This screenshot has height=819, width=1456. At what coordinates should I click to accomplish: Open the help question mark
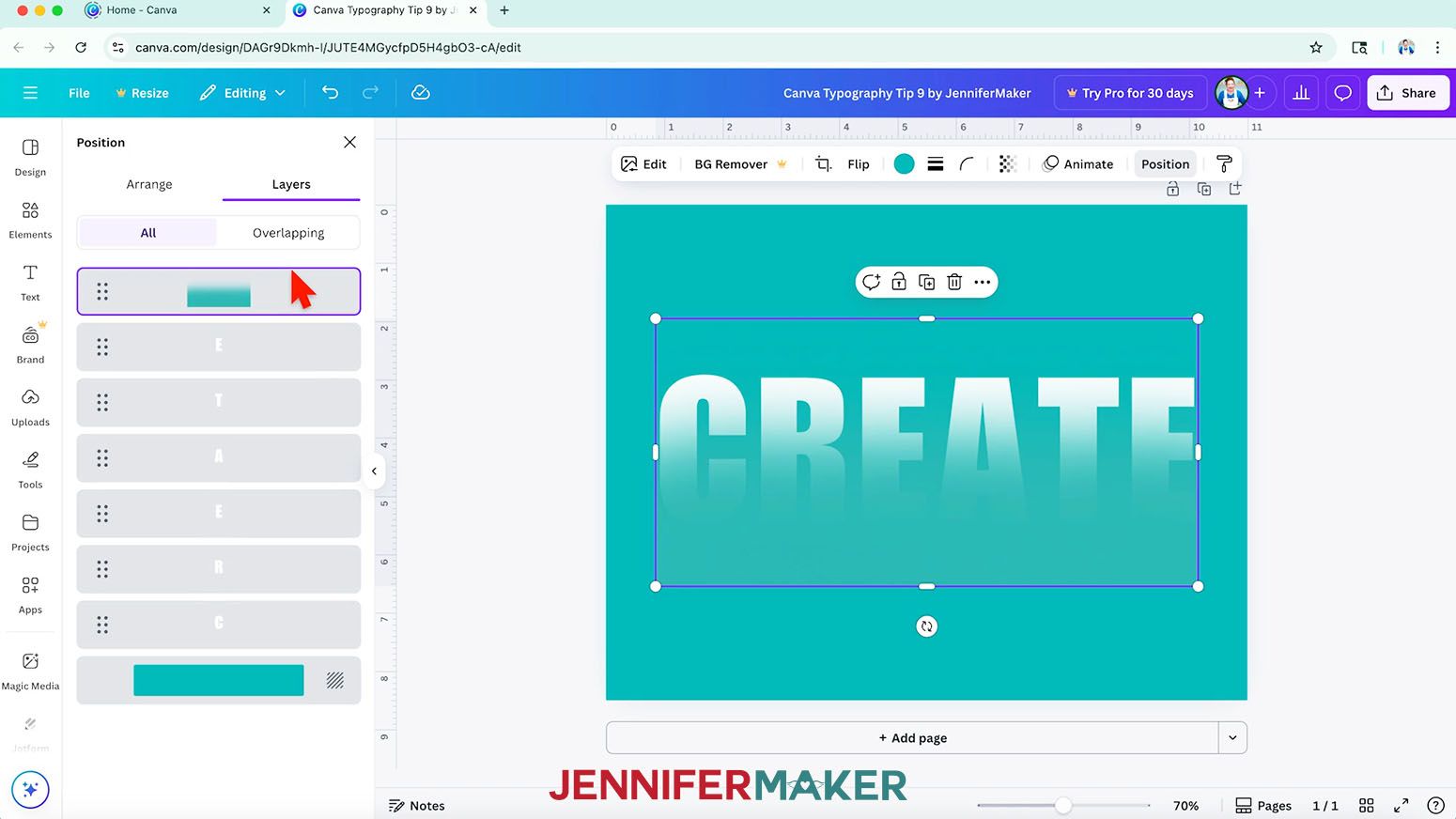pos(1435,806)
